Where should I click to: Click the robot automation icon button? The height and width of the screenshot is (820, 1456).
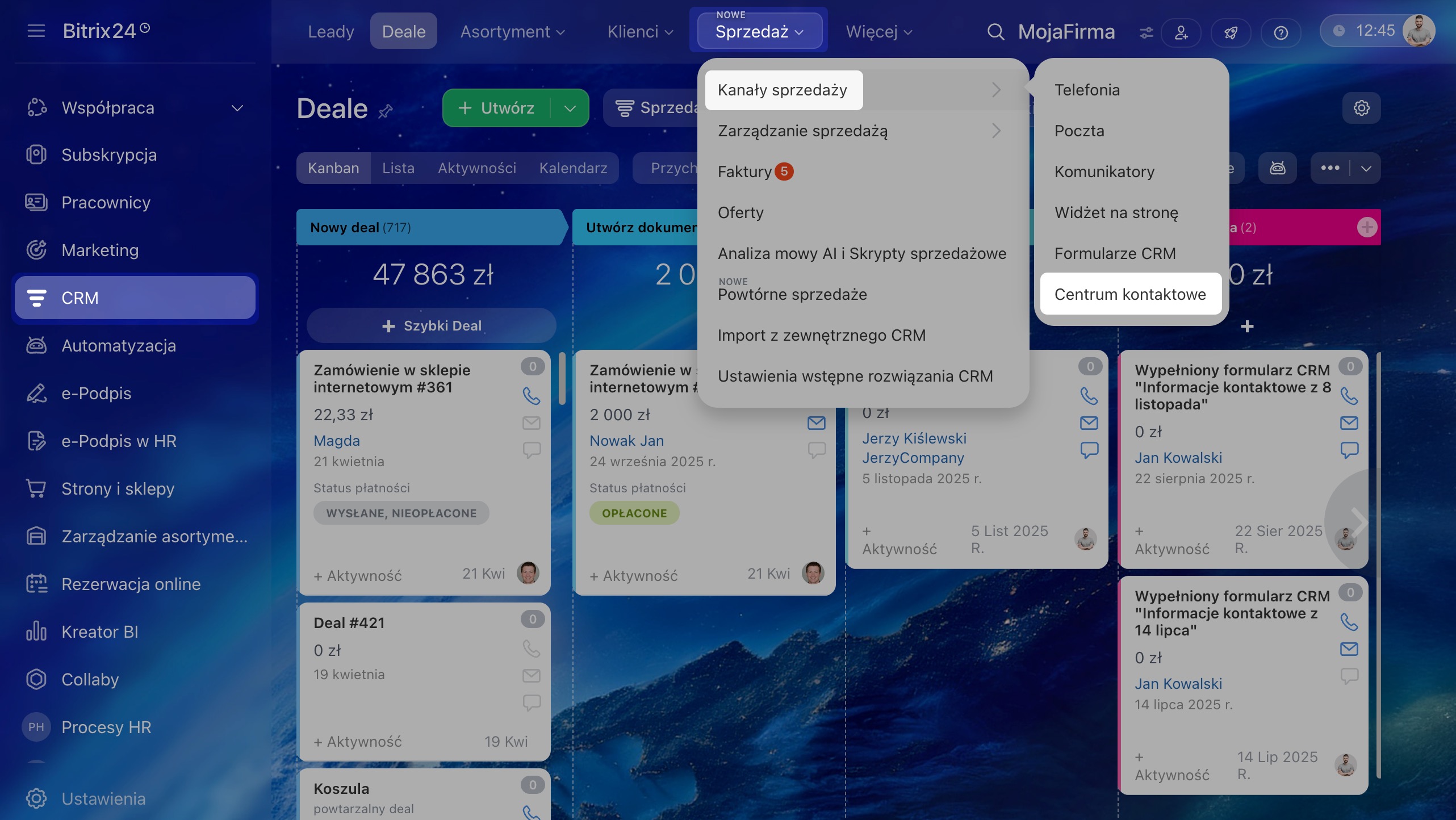(1277, 168)
